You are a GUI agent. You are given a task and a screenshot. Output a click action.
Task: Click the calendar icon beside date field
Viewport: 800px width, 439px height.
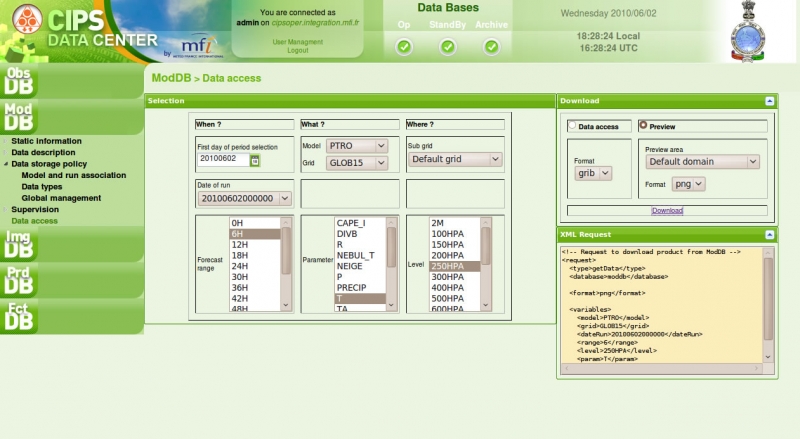[x=255, y=159]
